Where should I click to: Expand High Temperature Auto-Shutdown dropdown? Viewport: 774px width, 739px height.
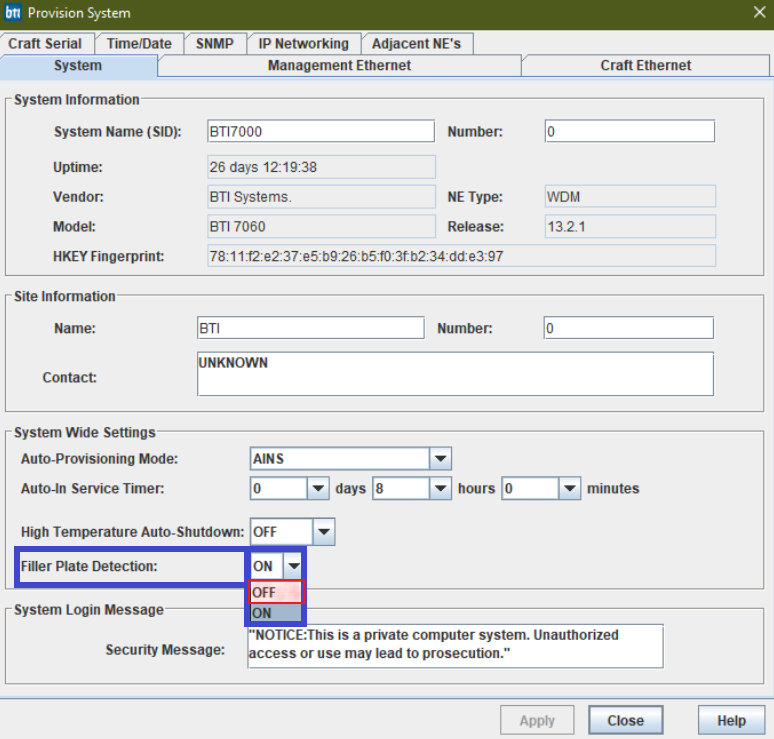324,531
